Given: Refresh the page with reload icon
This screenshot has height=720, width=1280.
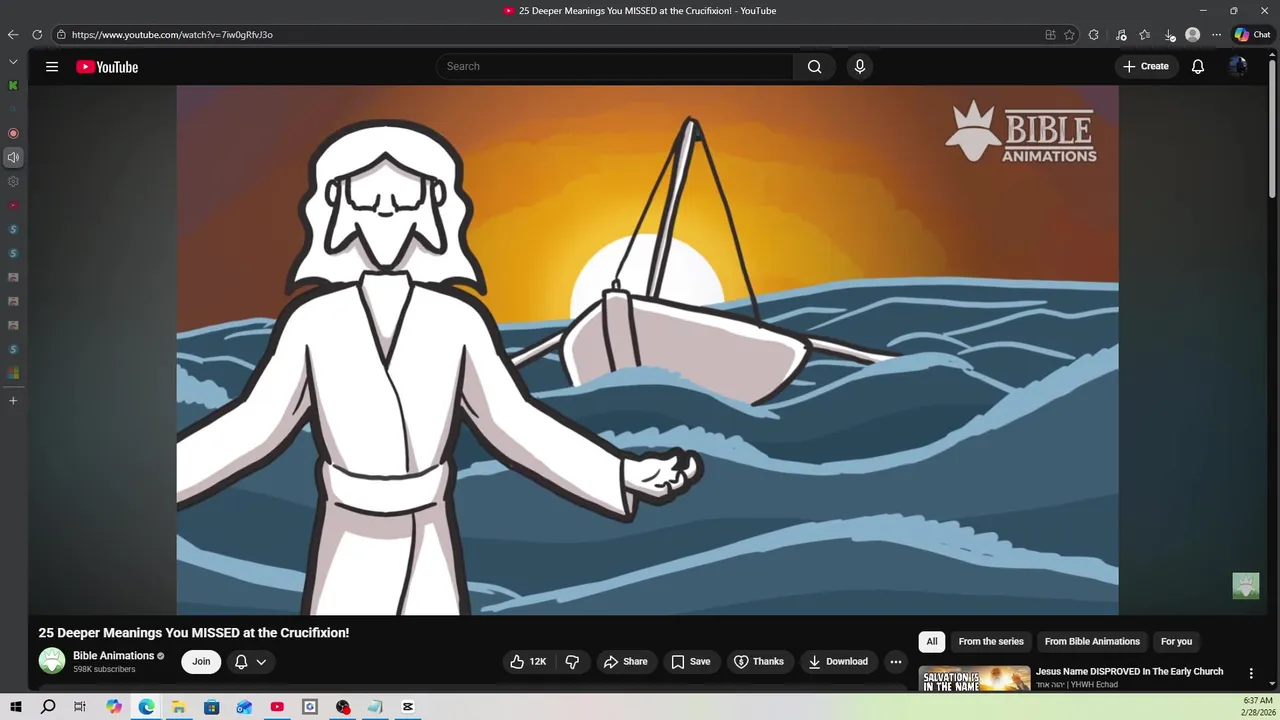Looking at the screenshot, I should pyautogui.click(x=37, y=35).
